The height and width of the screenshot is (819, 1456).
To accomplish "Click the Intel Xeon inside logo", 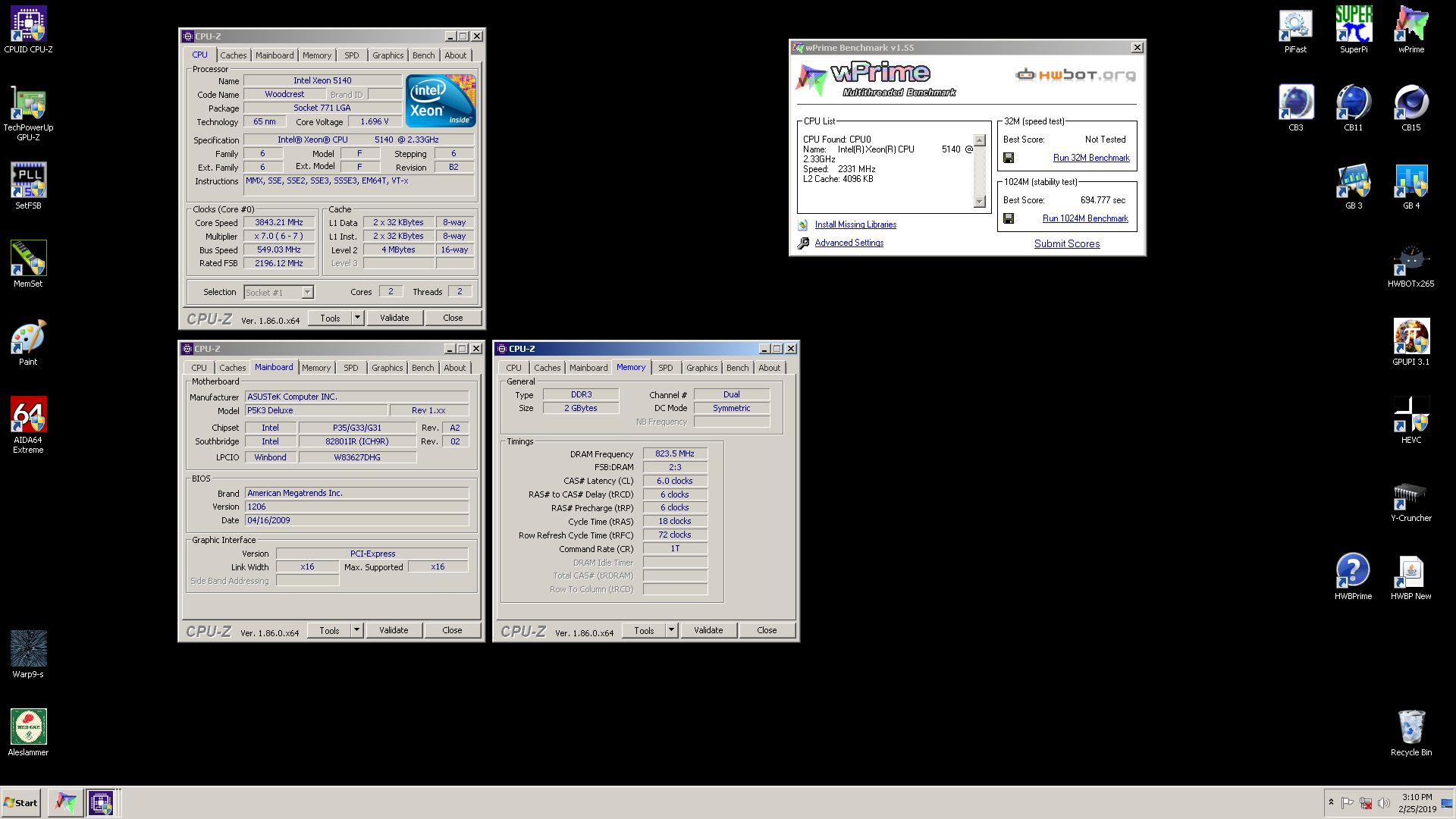I will (441, 100).
